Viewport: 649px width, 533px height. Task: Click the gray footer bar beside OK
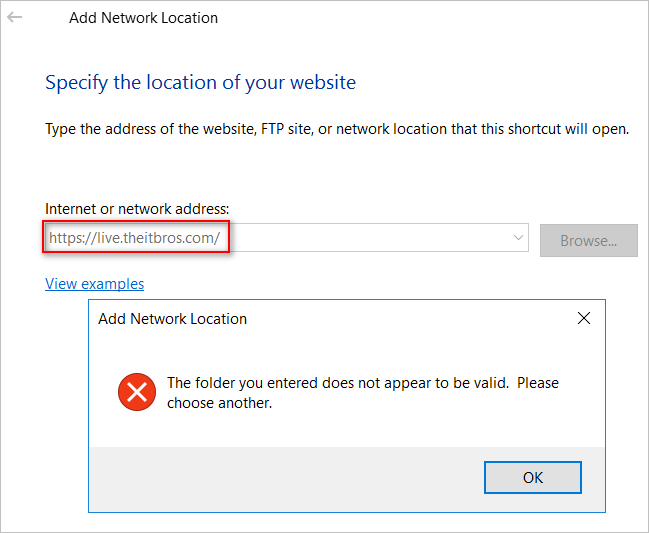[286, 478]
